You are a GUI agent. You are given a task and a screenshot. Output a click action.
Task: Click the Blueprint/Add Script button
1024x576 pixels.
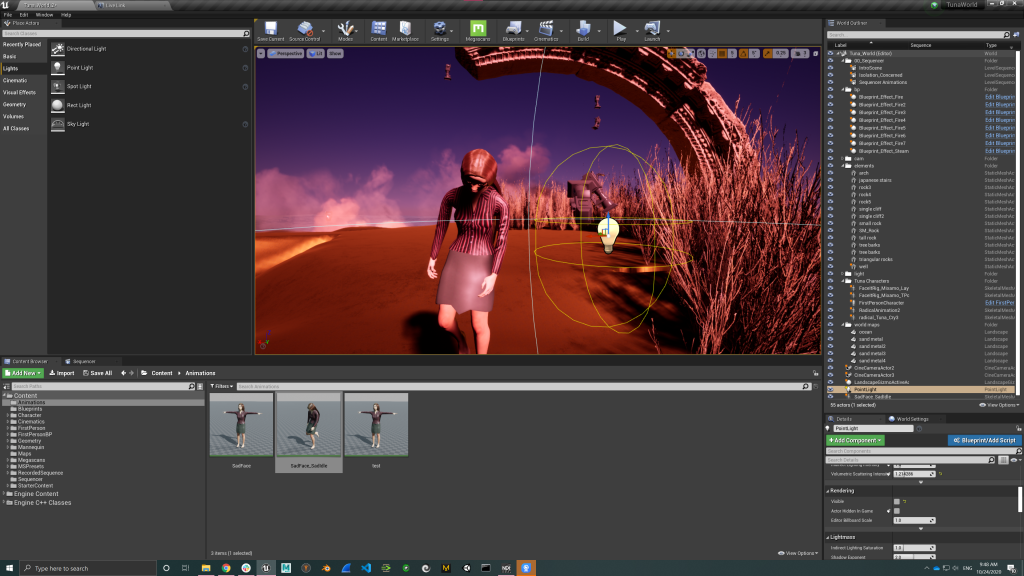click(984, 440)
